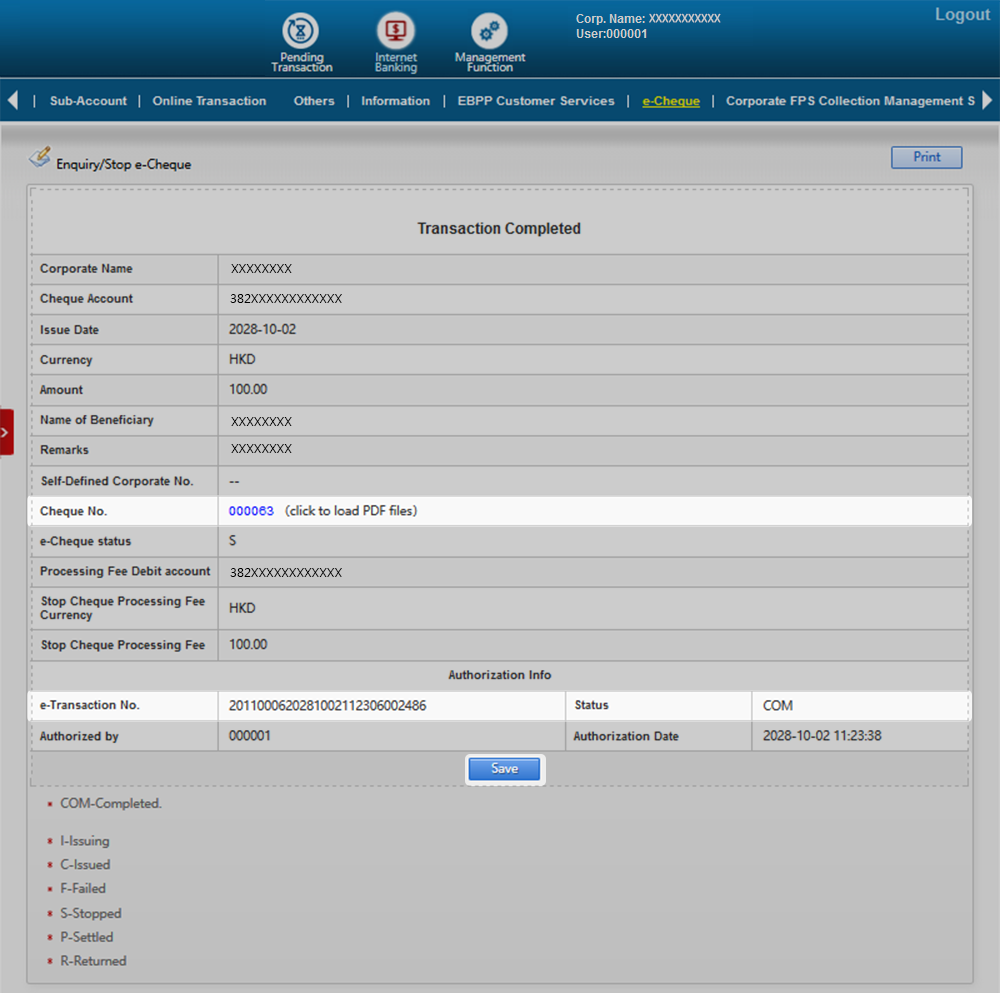Click the Transaction Completed heading

(x=499, y=229)
